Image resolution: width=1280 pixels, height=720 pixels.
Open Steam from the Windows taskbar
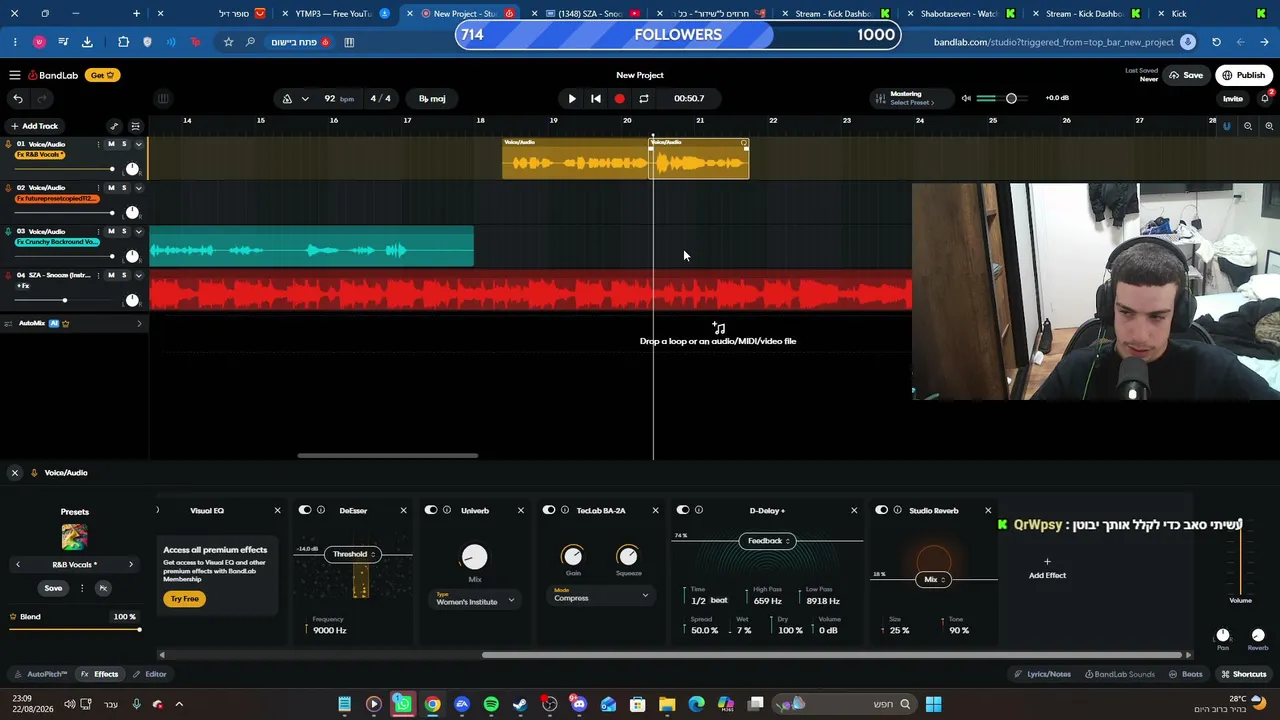pos(520,704)
